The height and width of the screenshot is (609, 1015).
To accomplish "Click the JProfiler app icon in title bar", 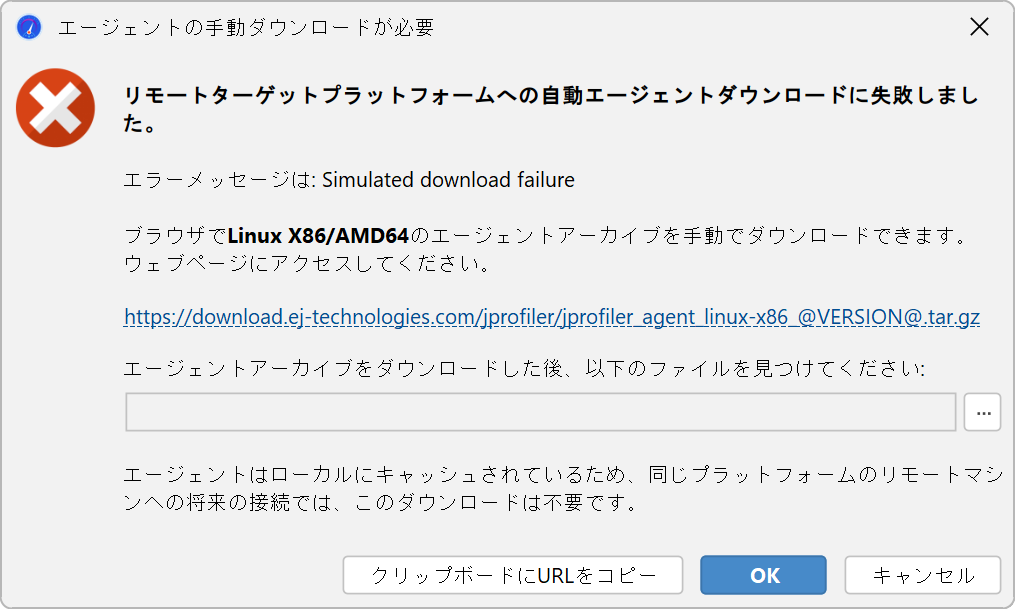I will [28, 27].
